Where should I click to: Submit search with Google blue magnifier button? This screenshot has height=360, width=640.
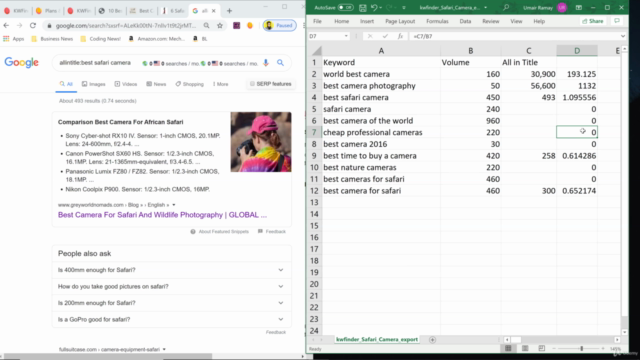point(280,63)
